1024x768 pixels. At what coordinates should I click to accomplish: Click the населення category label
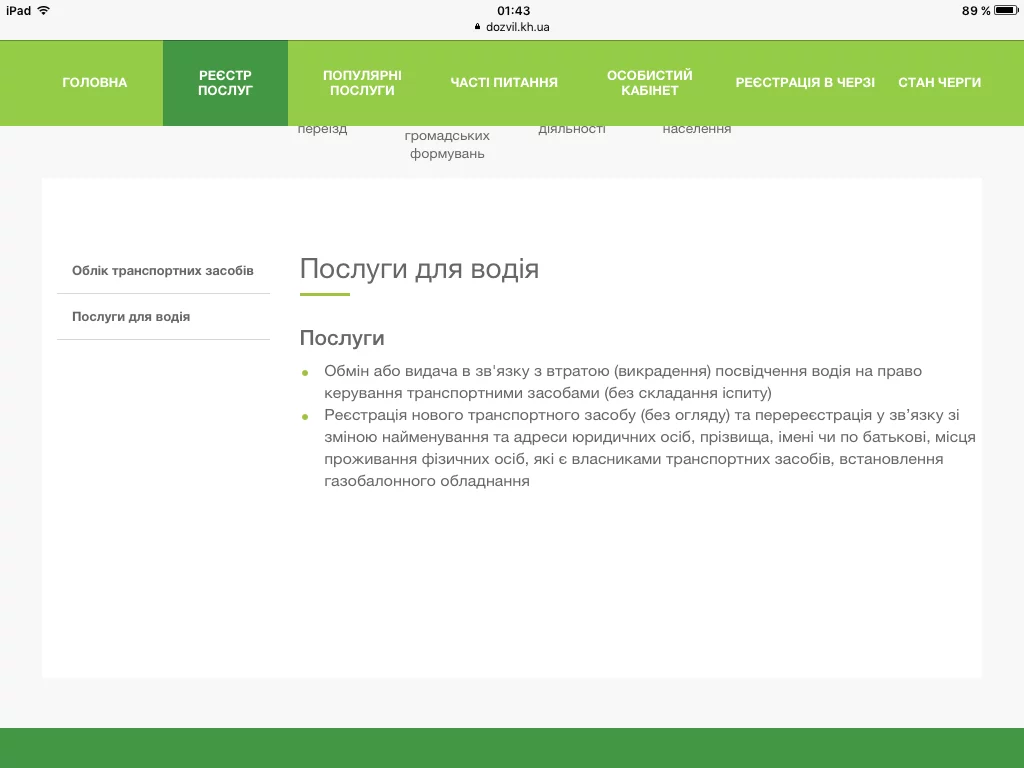(697, 129)
